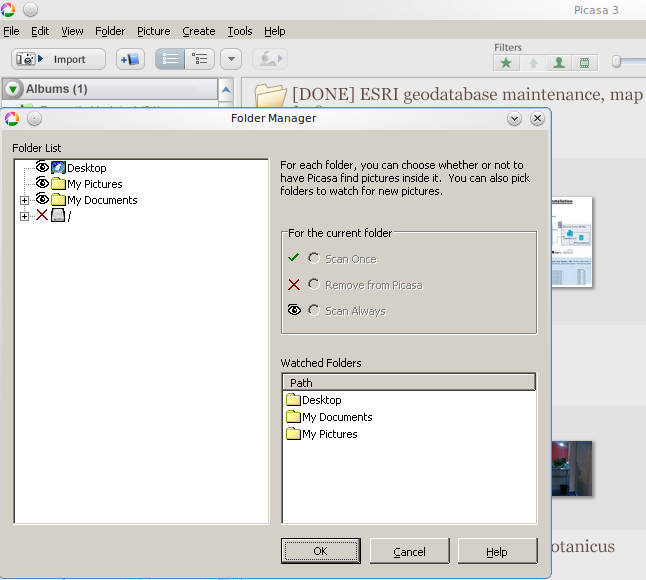This screenshot has width=646, height=580.
Task: Open the view options dropdown arrow
Action: point(231,59)
